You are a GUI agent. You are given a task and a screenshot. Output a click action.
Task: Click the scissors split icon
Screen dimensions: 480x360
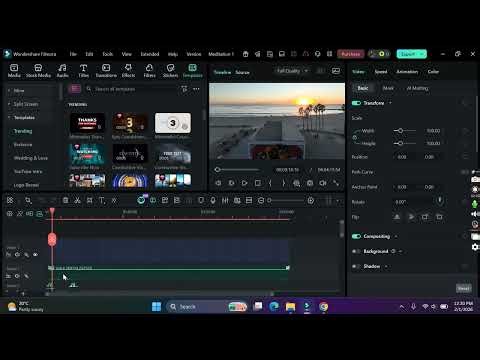click(x=77, y=200)
